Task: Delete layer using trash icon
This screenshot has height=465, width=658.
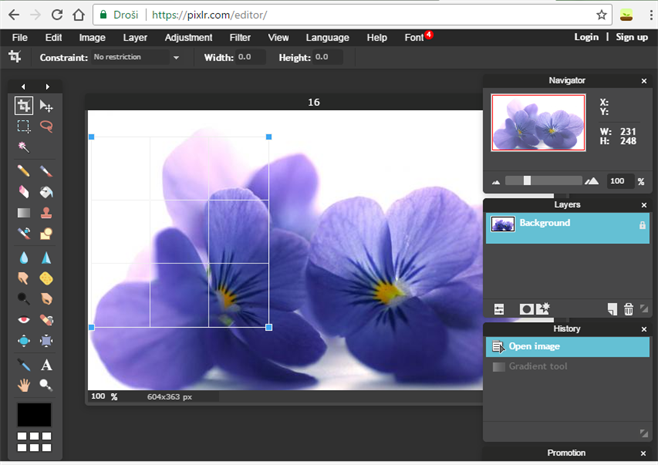Action: coord(628,309)
